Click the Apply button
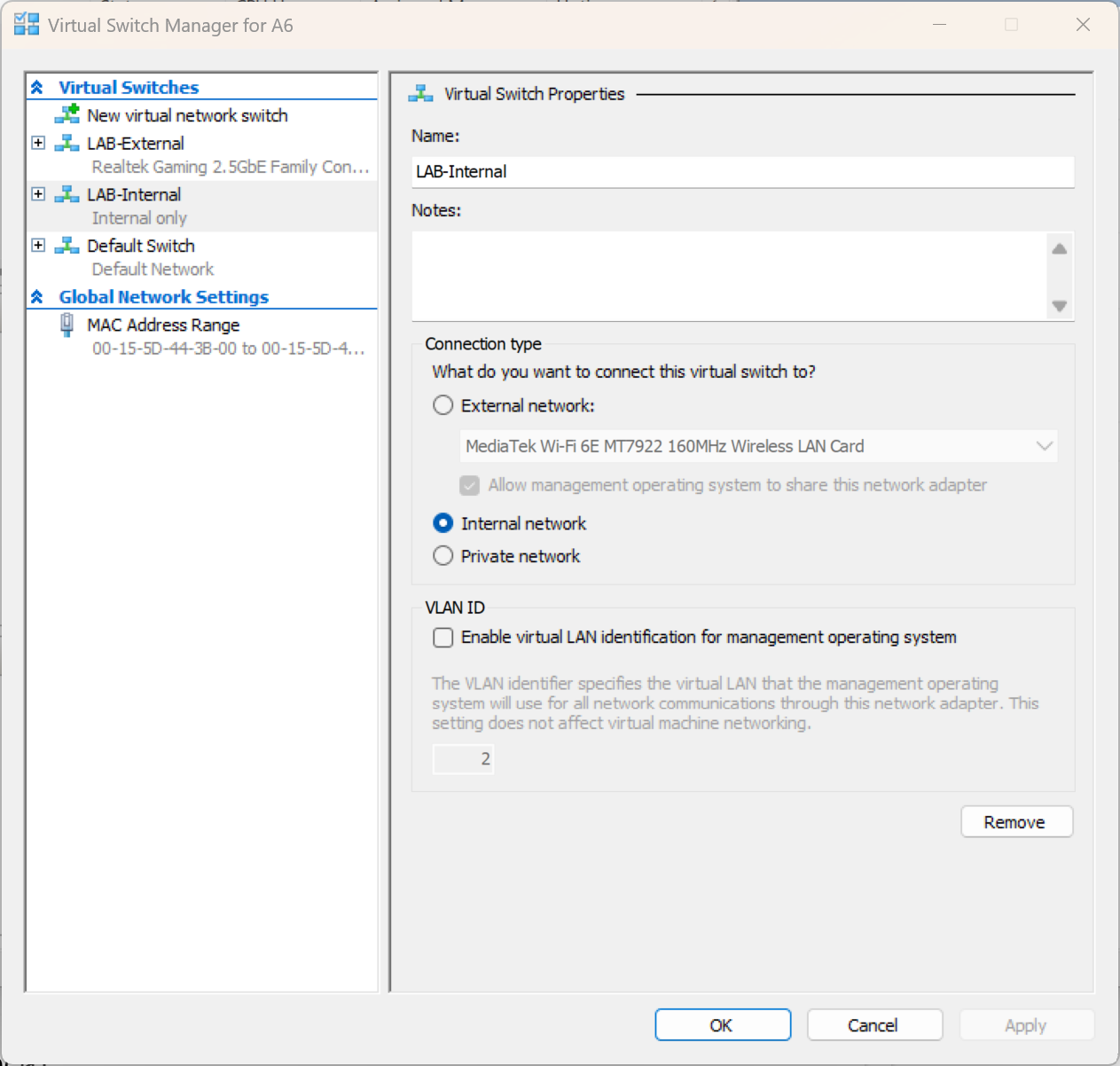The image size is (1120, 1066). pyautogui.click(x=1027, y=1025)
